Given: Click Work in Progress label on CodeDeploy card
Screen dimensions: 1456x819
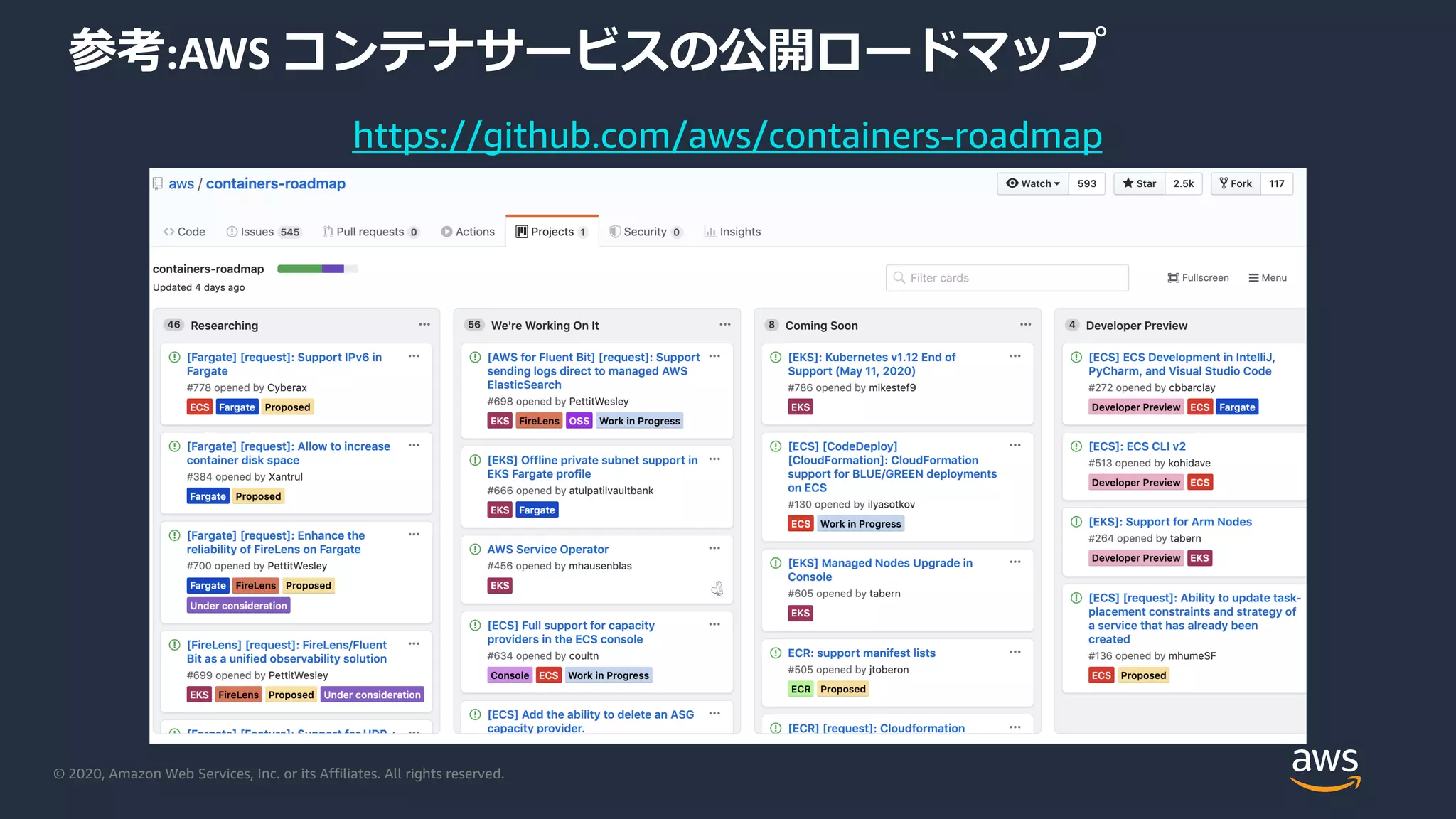Looking at the screenshot, I should [860, 524].
